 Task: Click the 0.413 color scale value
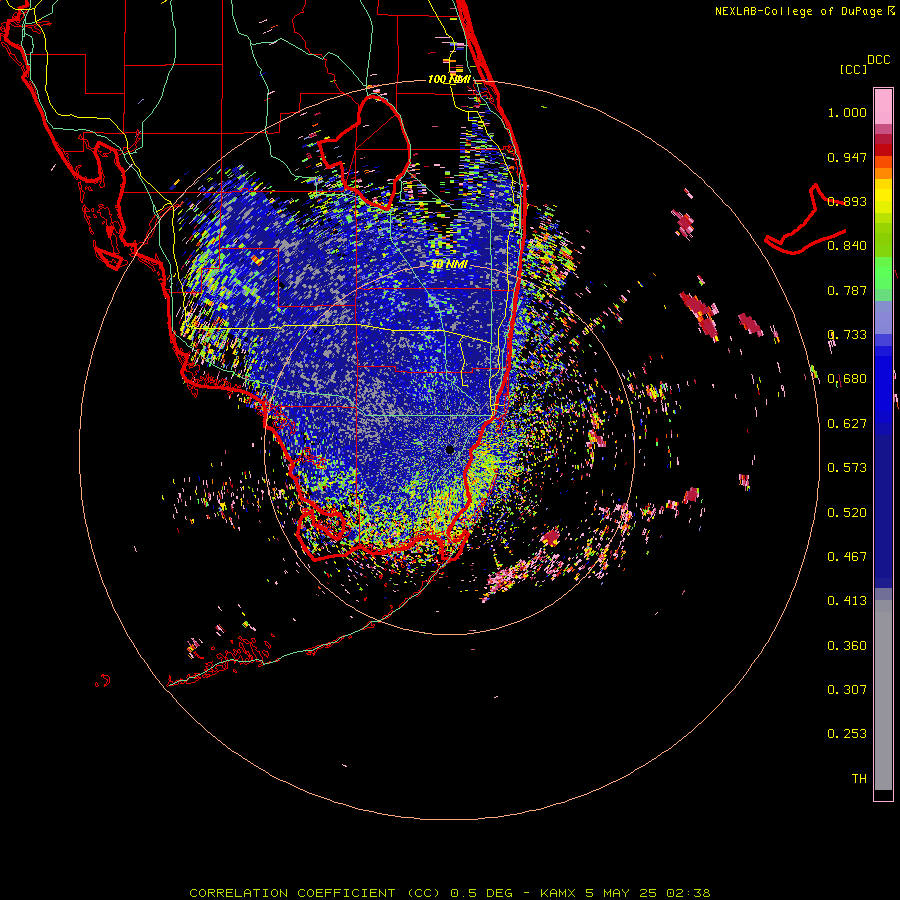(x=847, y=601)
